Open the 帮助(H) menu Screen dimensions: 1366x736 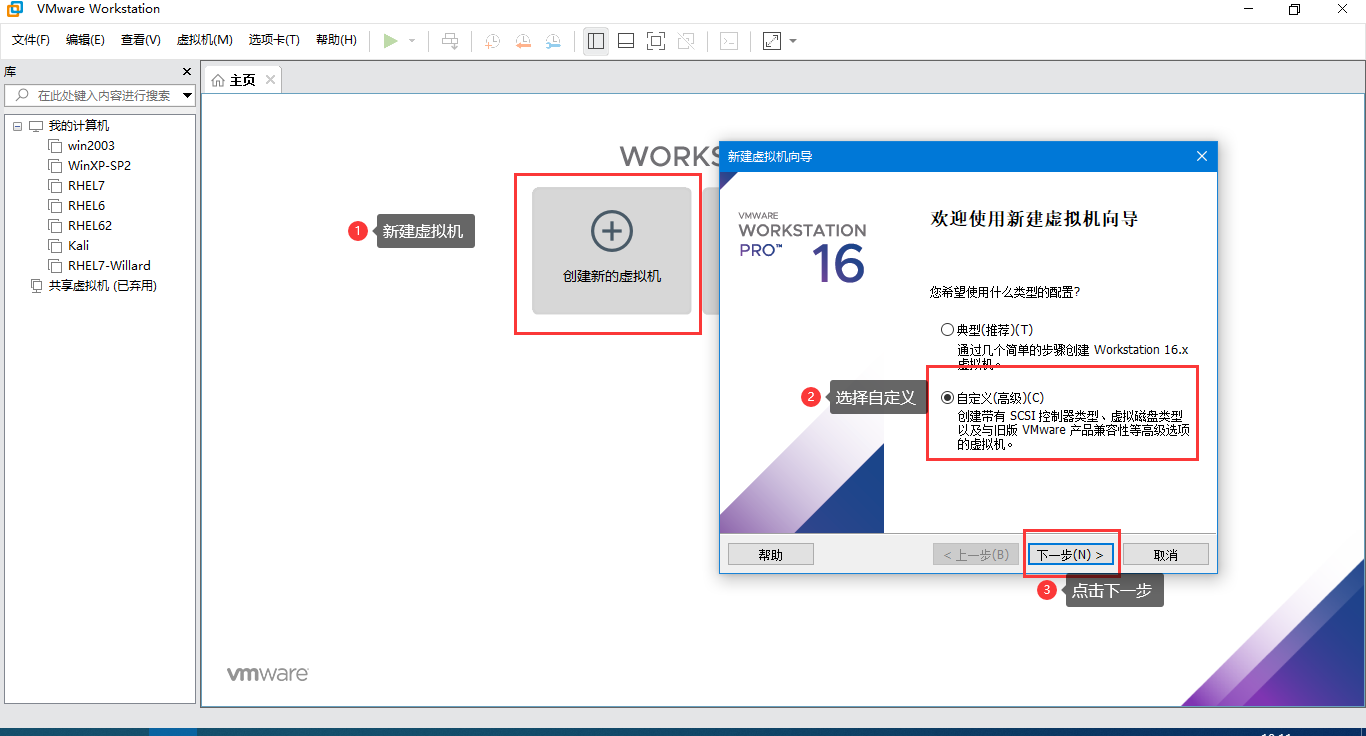336,40
